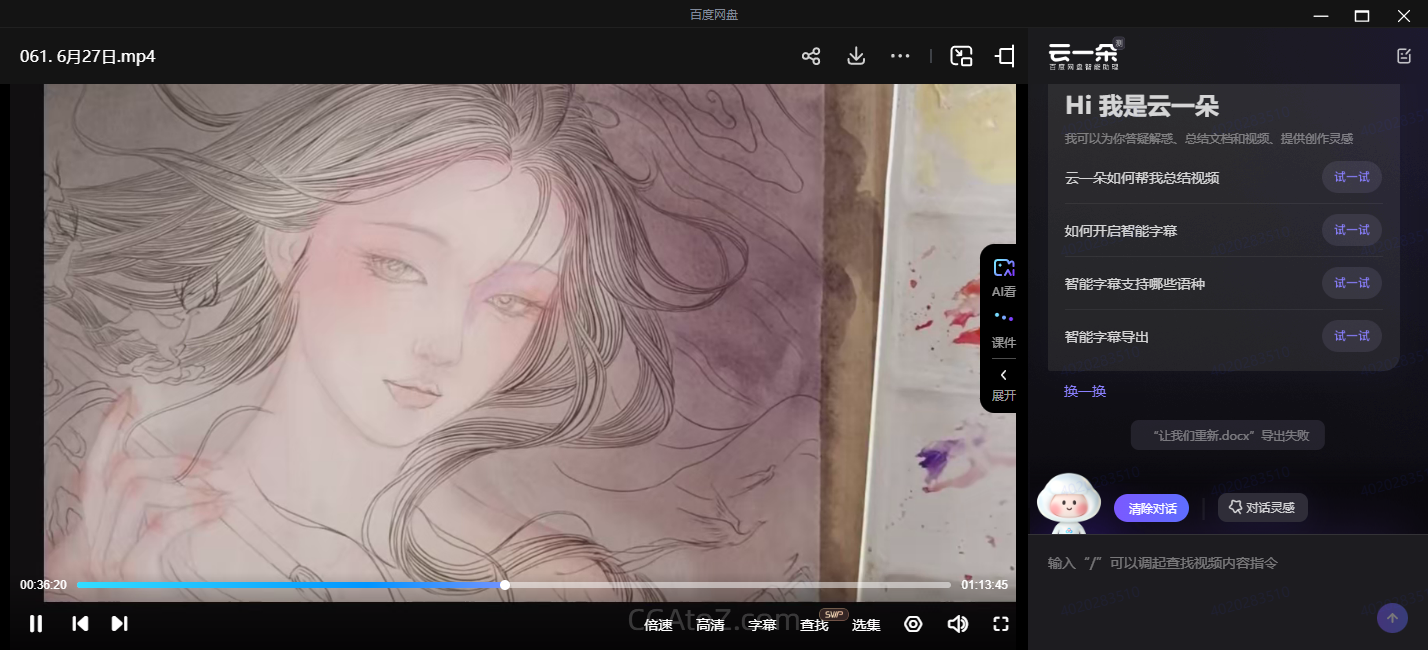Image resolution: width=1428 pixels, height=650 pixels.
Task: Download the video using the download icon
Action: pos(856,56)
